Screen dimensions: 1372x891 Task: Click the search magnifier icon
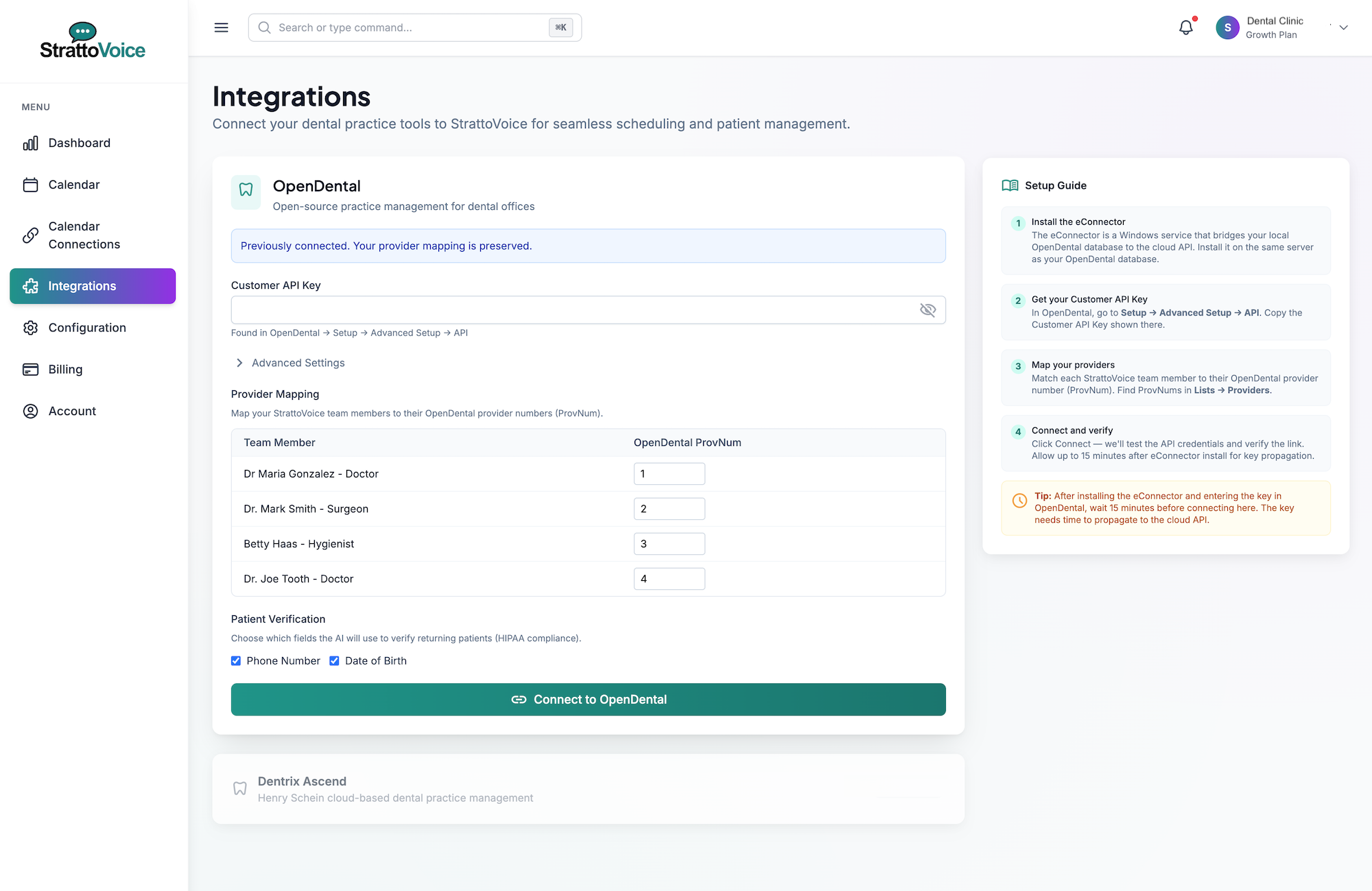click(x=264, y=27)
